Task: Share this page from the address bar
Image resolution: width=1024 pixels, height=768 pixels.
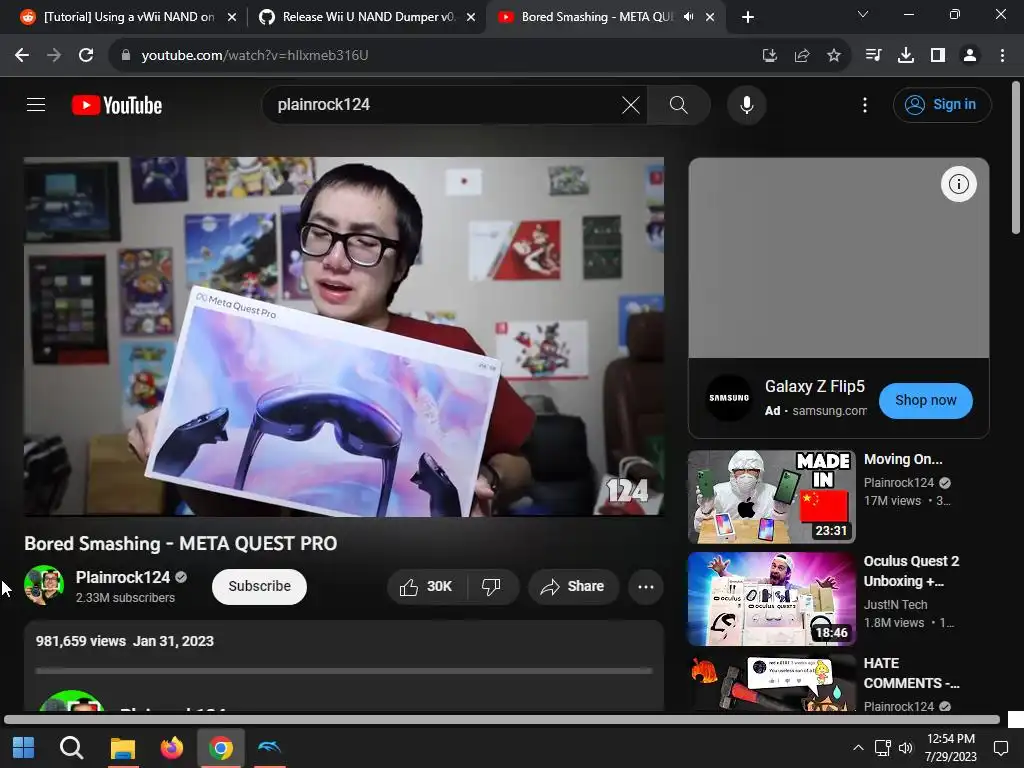Action: click(x=802, y=56)
